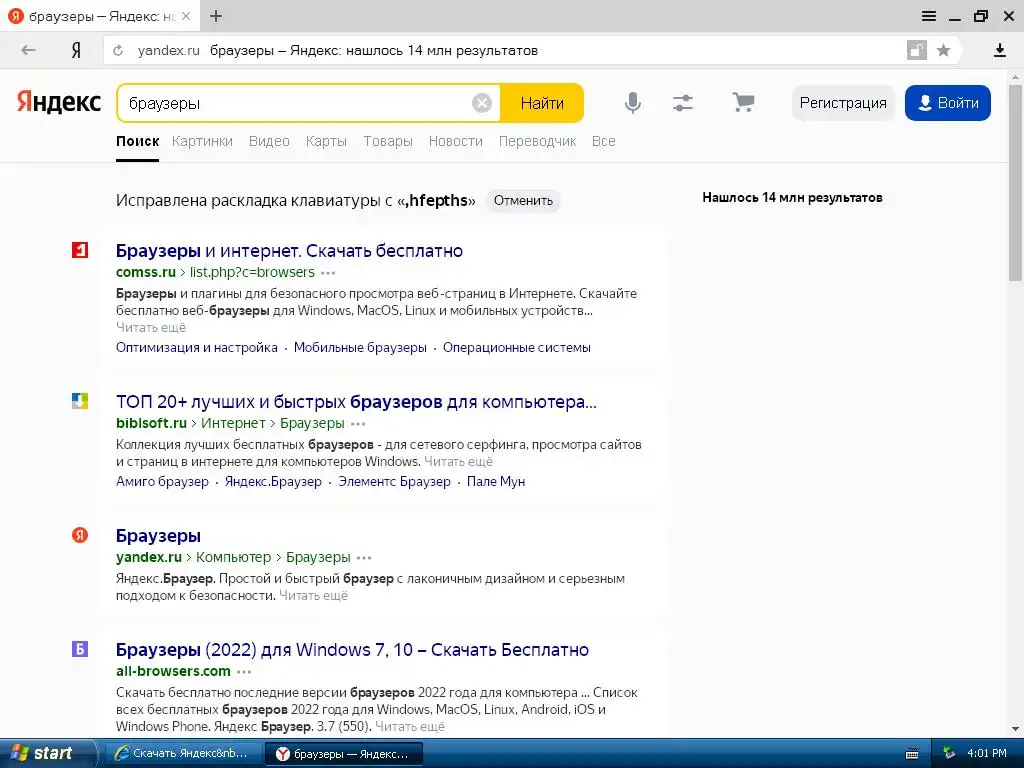Switch to the Видео tab
The width and height of the screenshot is (1024, 768).
(x=269, y=141)
